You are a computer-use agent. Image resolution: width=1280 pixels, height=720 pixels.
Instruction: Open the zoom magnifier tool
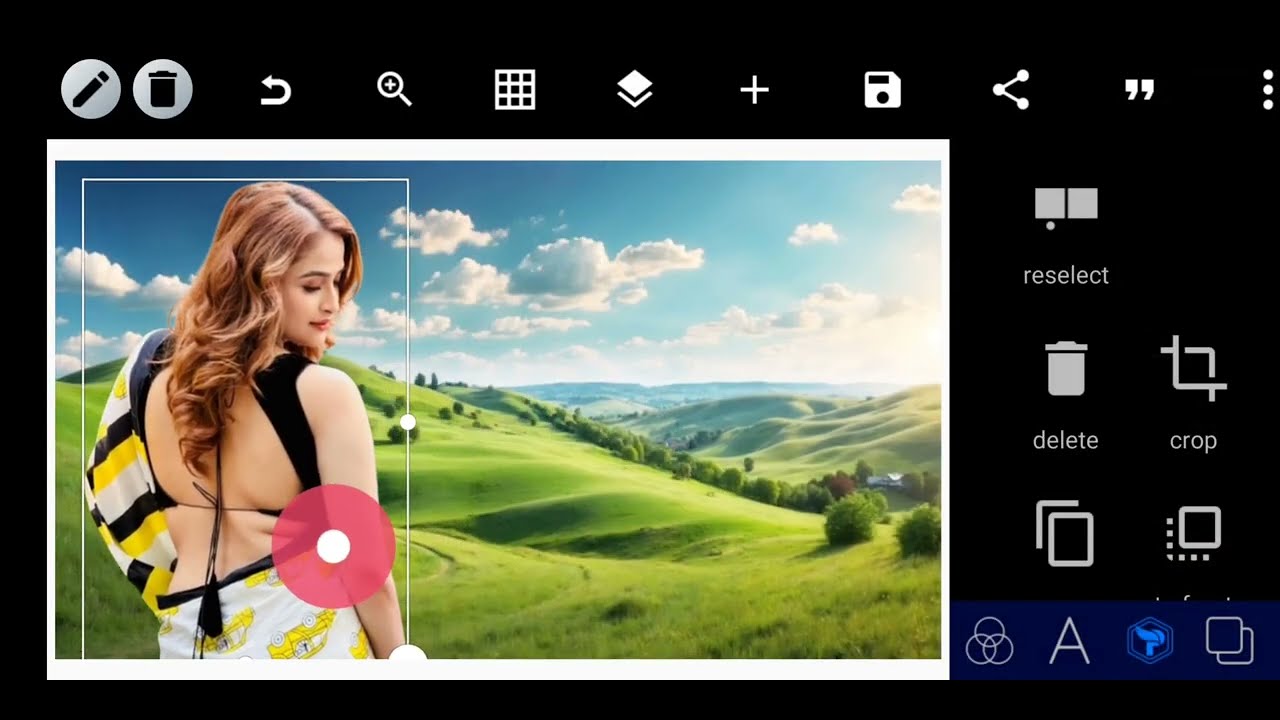pos(394,90)
